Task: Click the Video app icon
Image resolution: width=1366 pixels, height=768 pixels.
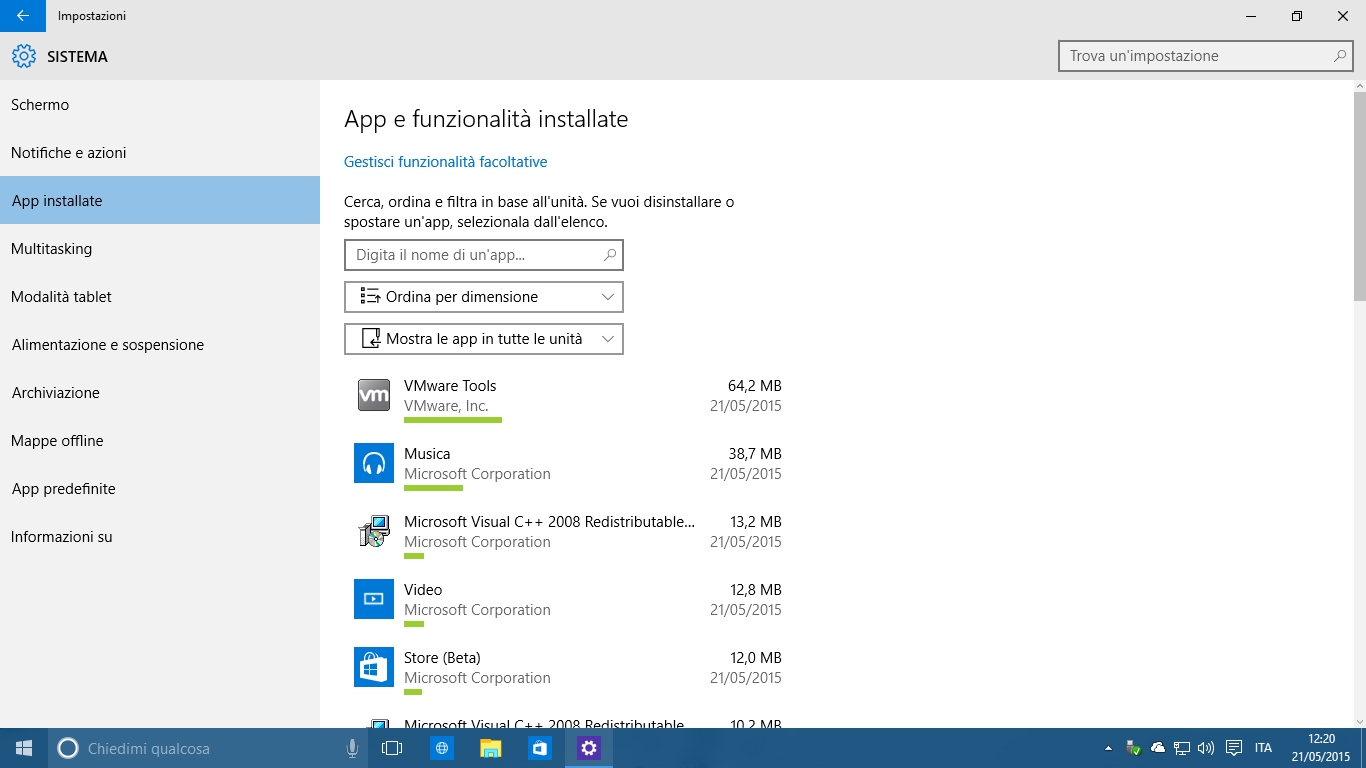Action: [374, 599]
